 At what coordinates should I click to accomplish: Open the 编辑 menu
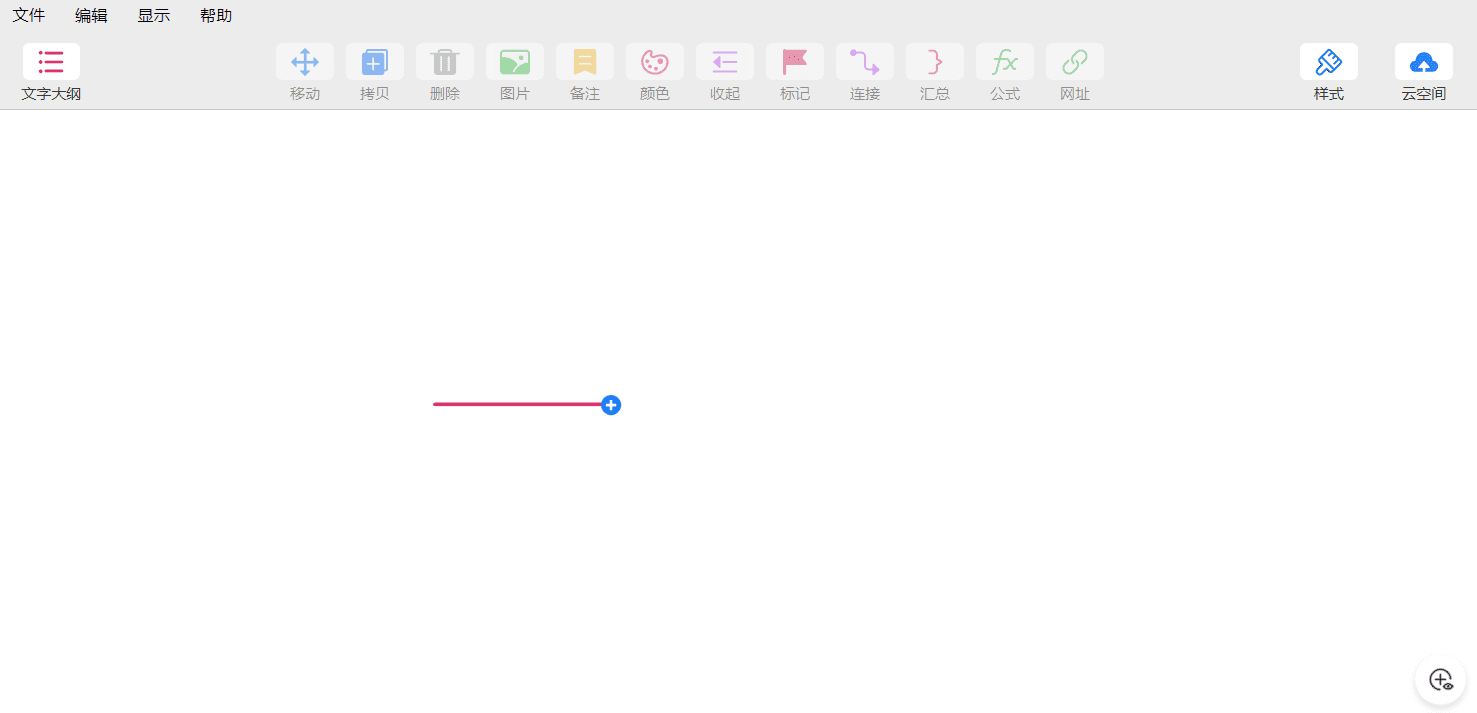[91, 16]
